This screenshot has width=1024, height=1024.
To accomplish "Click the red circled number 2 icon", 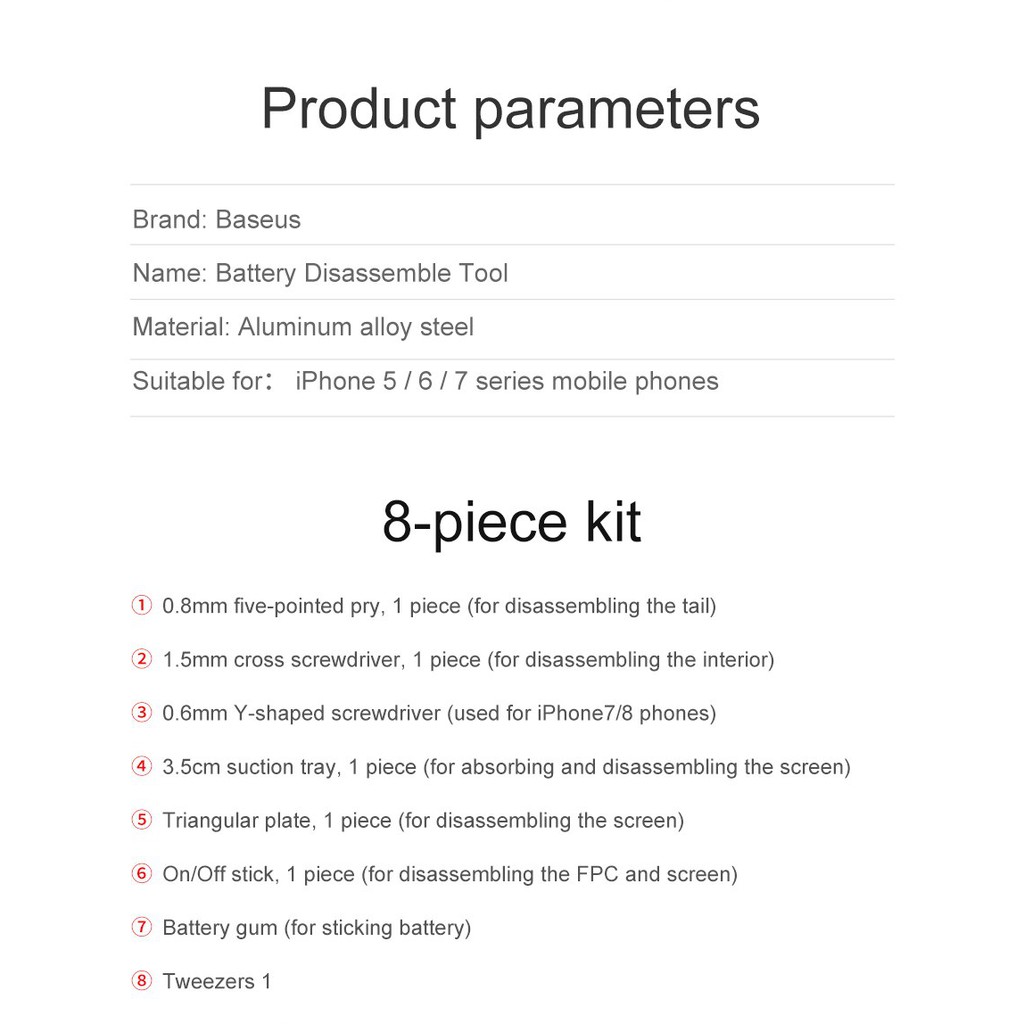I will point(142,659).
